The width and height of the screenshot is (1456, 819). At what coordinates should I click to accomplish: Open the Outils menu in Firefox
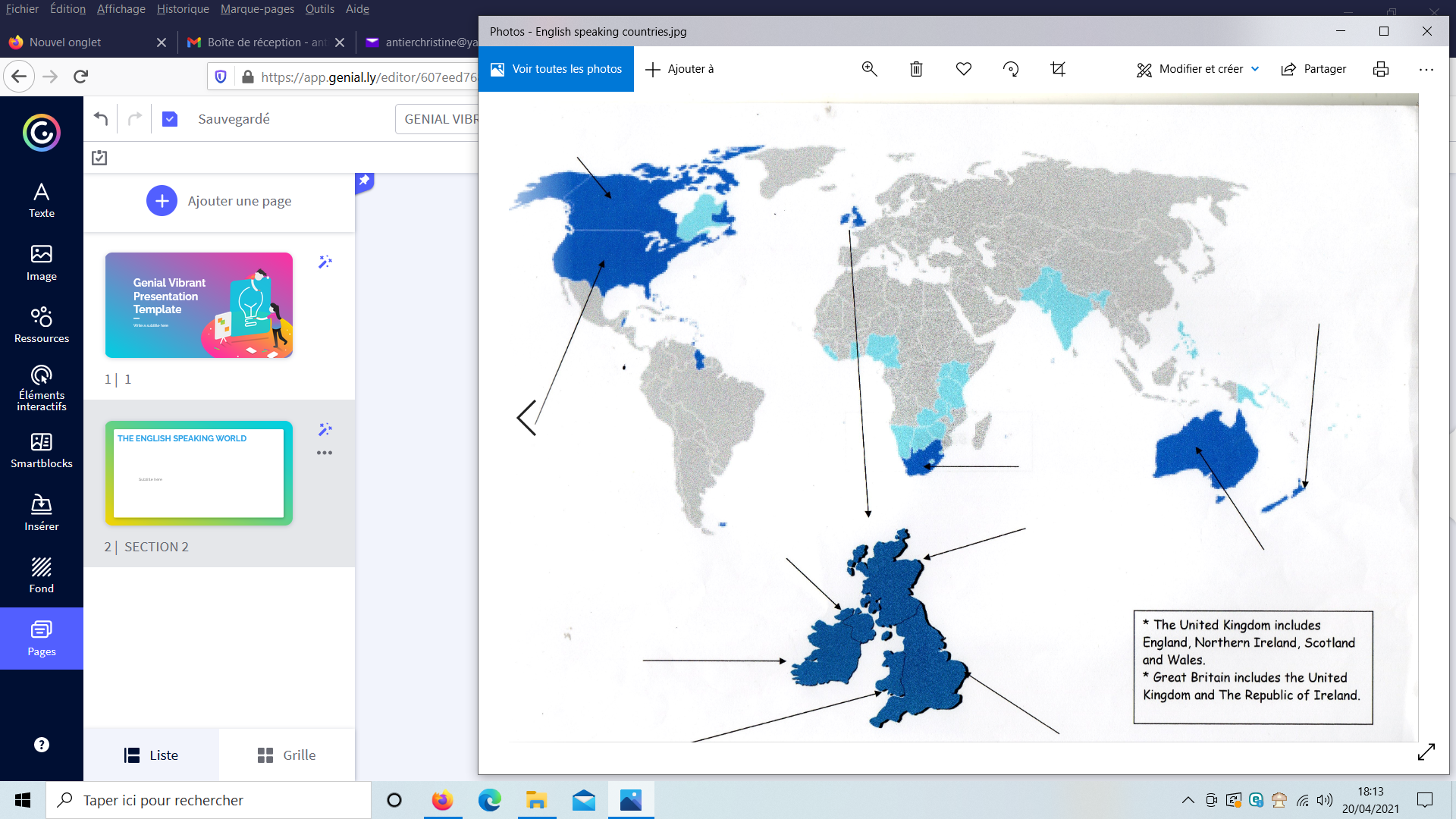pyautogui.click(x=319, y=9)
